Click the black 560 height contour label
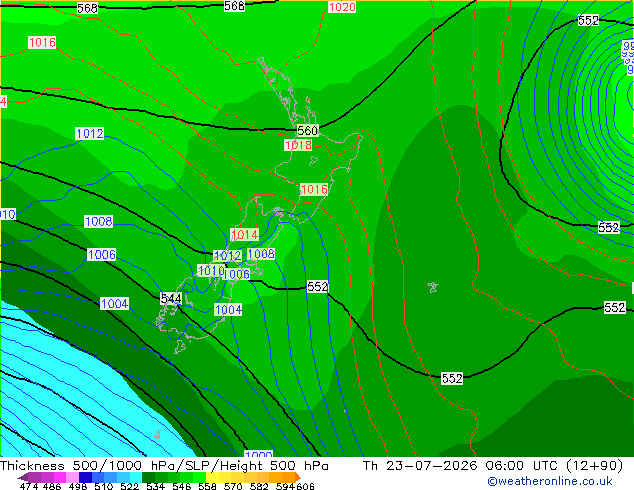 [307, 130]
